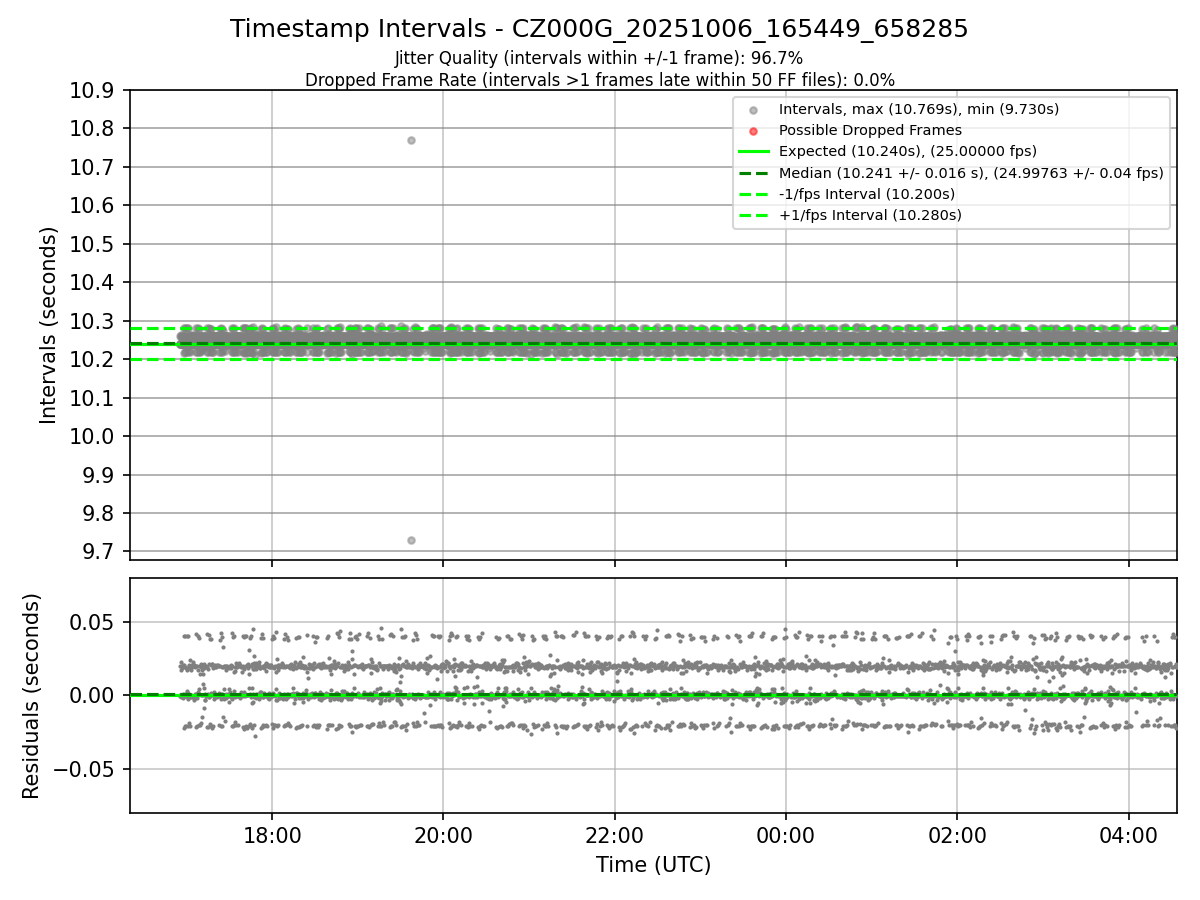Click legend entry "-1/fps Interval (10.200s)"
Screen dimensions: 1200x900
867,193
